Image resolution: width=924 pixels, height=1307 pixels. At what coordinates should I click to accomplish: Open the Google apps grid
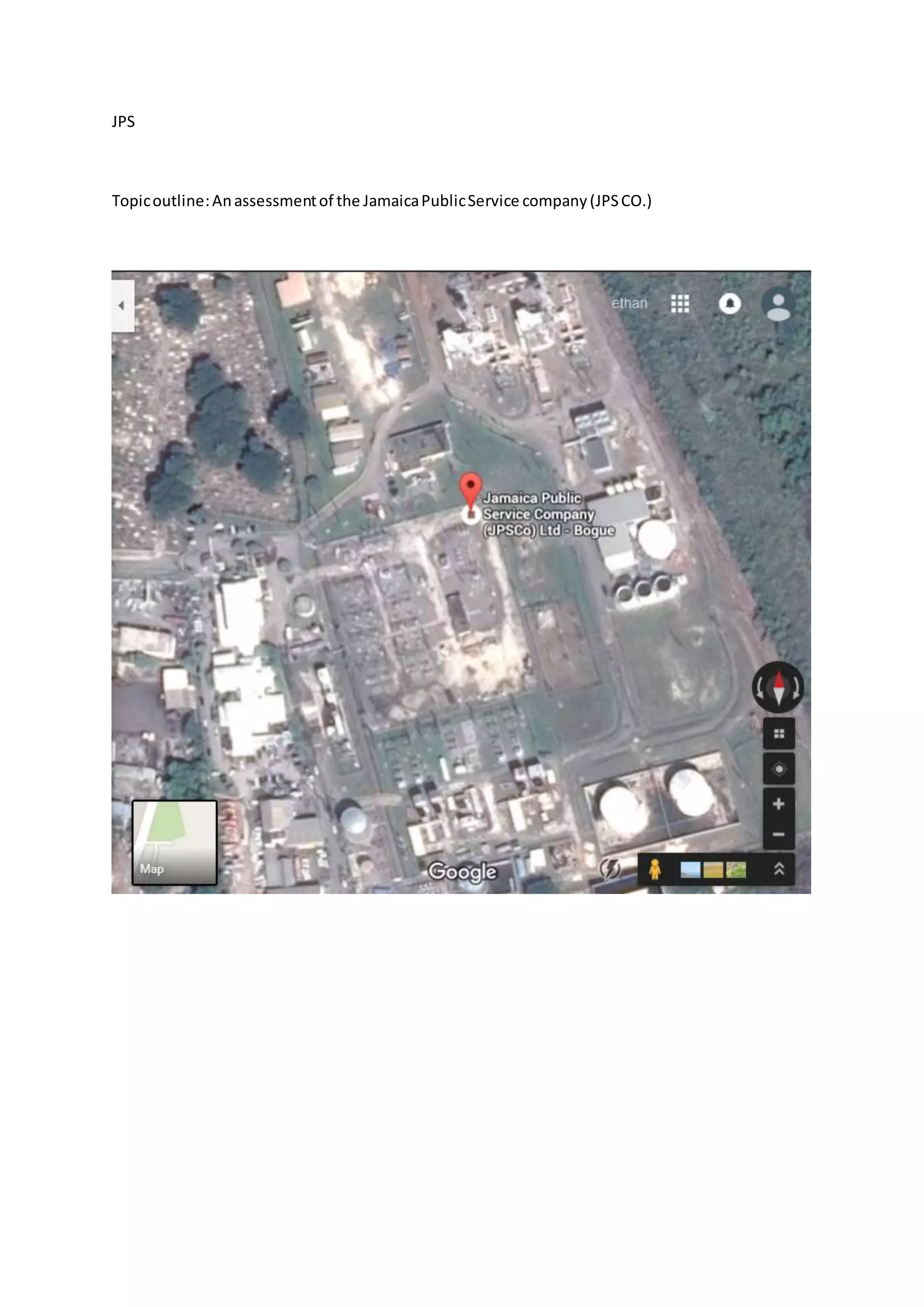680,304
